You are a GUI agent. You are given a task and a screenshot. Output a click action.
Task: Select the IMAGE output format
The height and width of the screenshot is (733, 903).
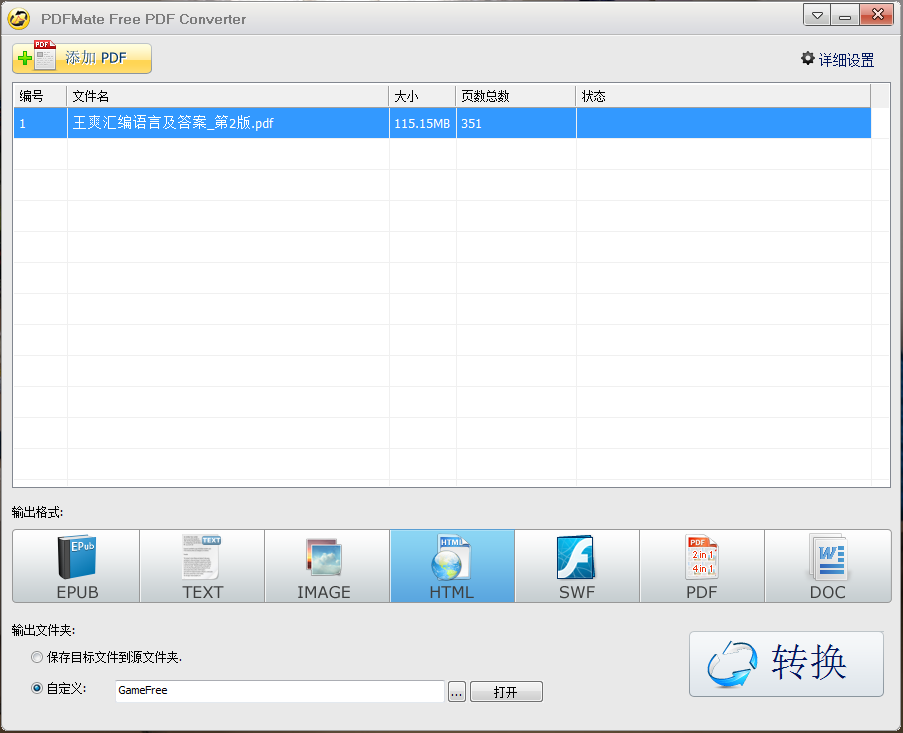[x=327, y=566]
